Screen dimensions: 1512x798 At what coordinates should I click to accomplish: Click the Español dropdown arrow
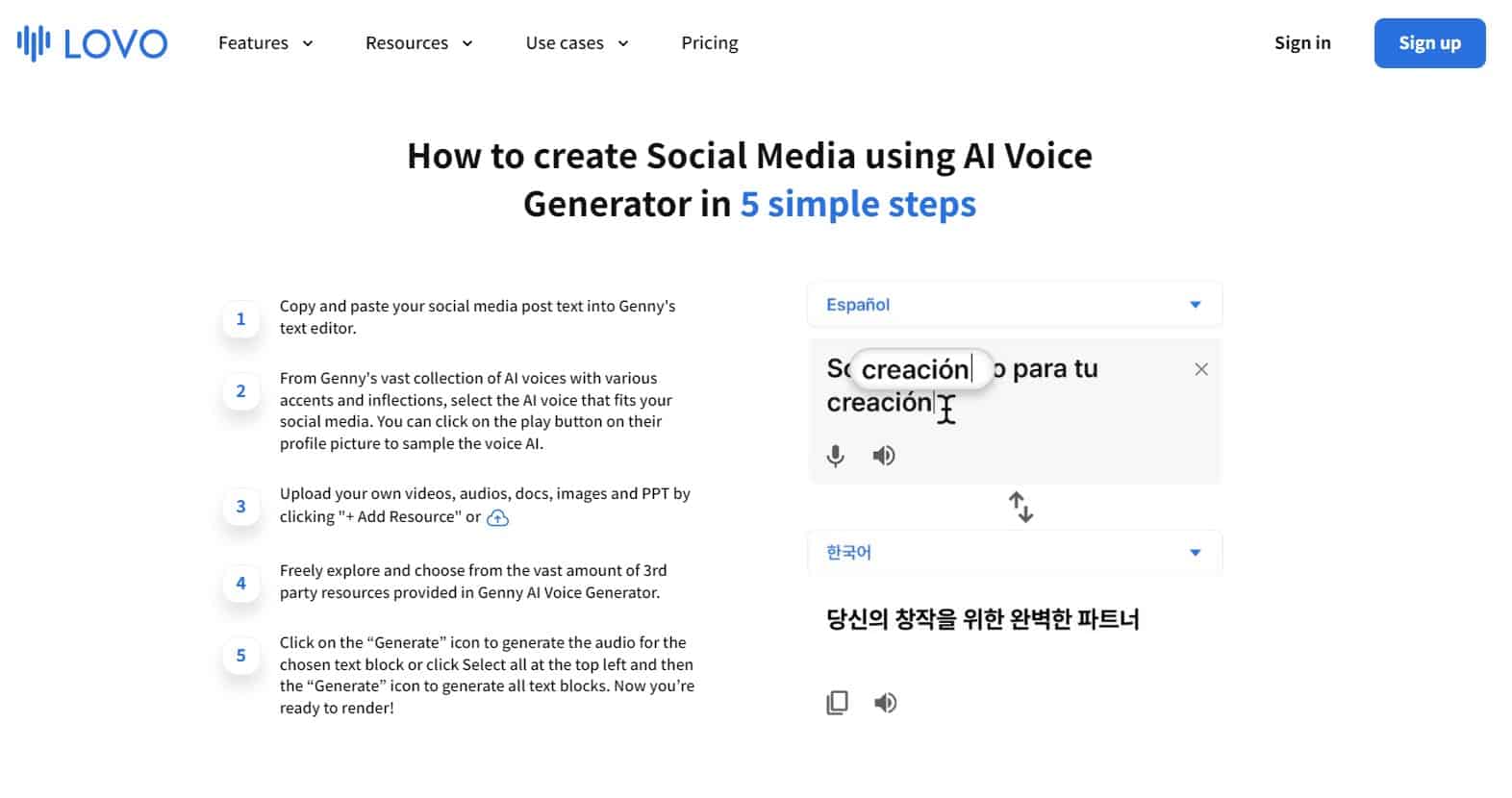coord(1196,305)
